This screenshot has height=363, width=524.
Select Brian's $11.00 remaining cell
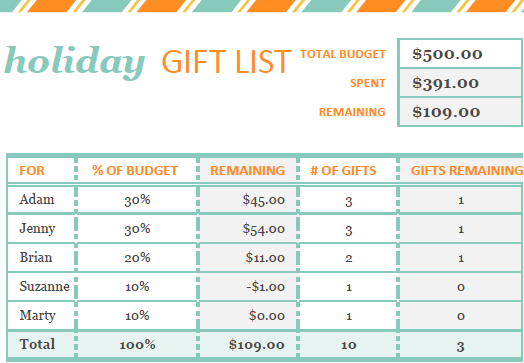point(248,258)
